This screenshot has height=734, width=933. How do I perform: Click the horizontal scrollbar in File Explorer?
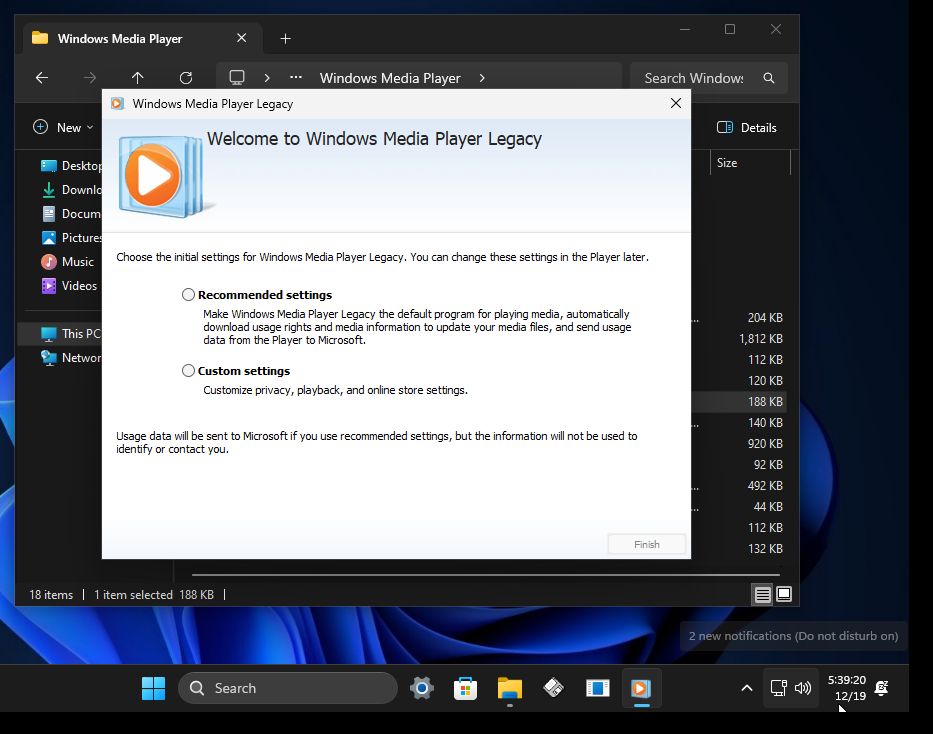pyautogui.click(x=486, y=575)
